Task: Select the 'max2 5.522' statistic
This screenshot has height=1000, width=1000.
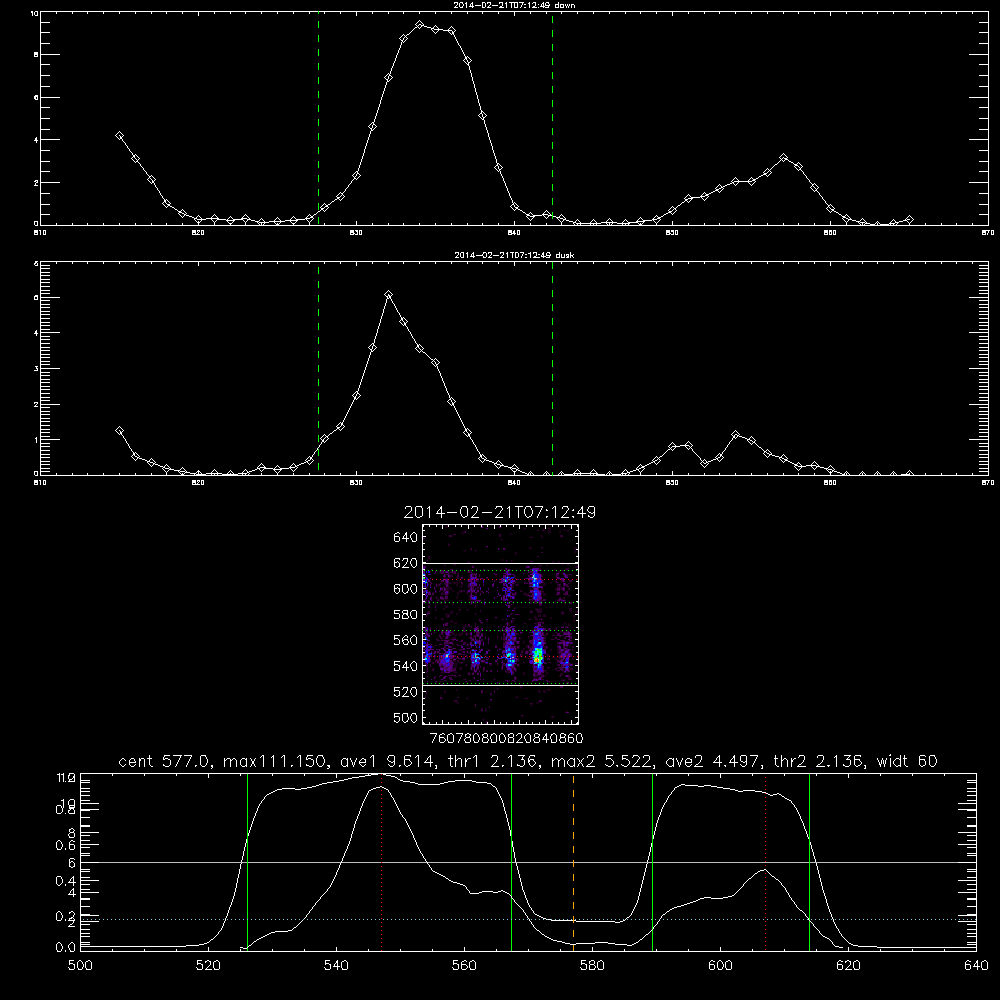Action: coord(601,761)
